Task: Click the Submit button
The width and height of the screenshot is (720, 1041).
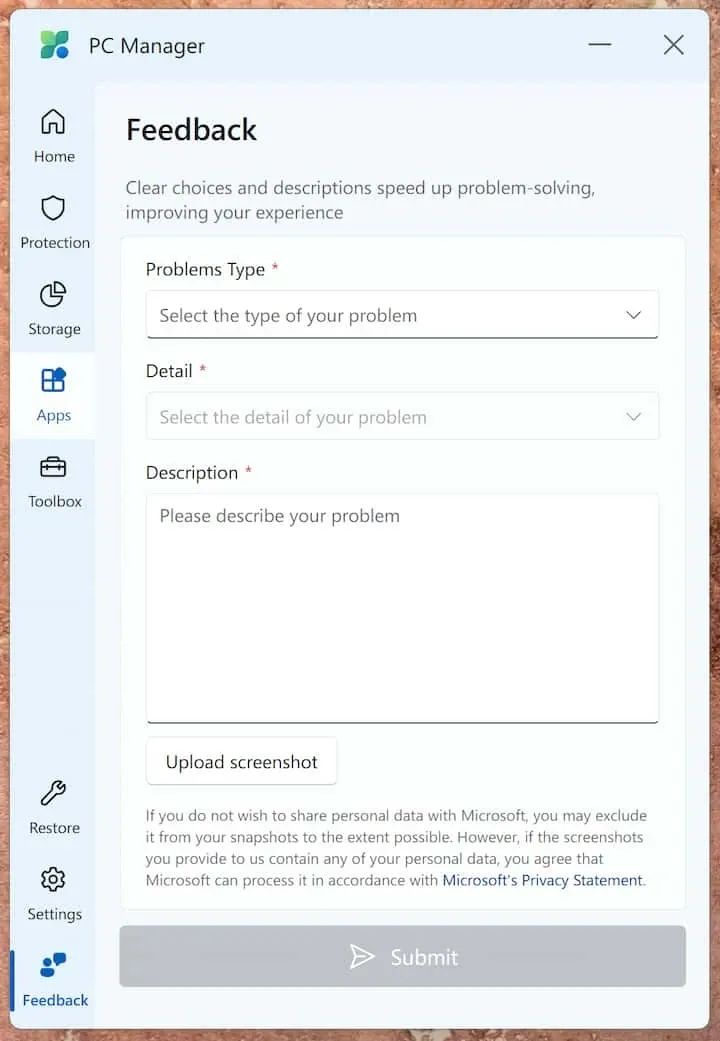Action: [x=403, y=956]
